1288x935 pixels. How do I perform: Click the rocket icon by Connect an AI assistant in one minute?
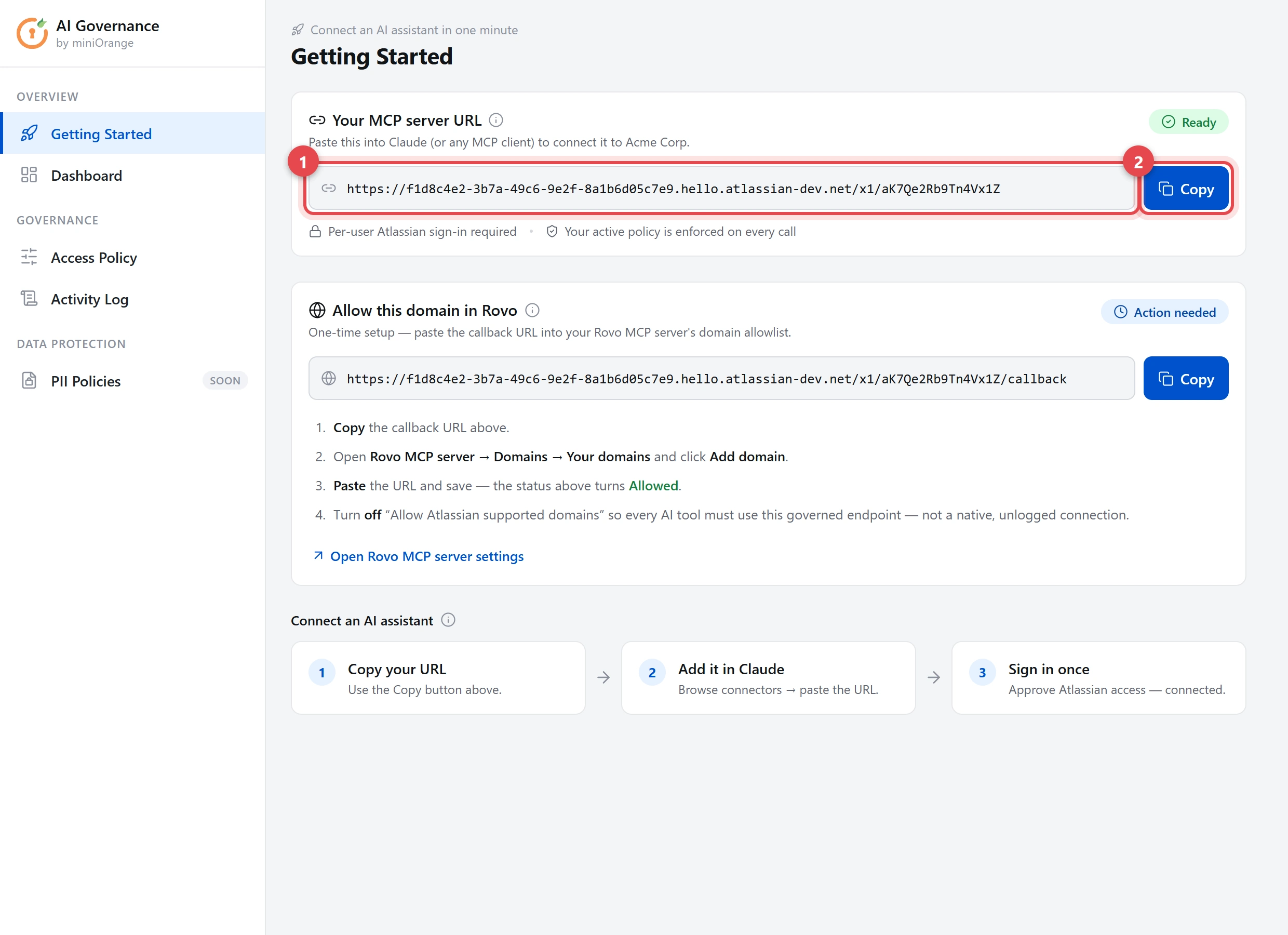(x=298, y=30)
